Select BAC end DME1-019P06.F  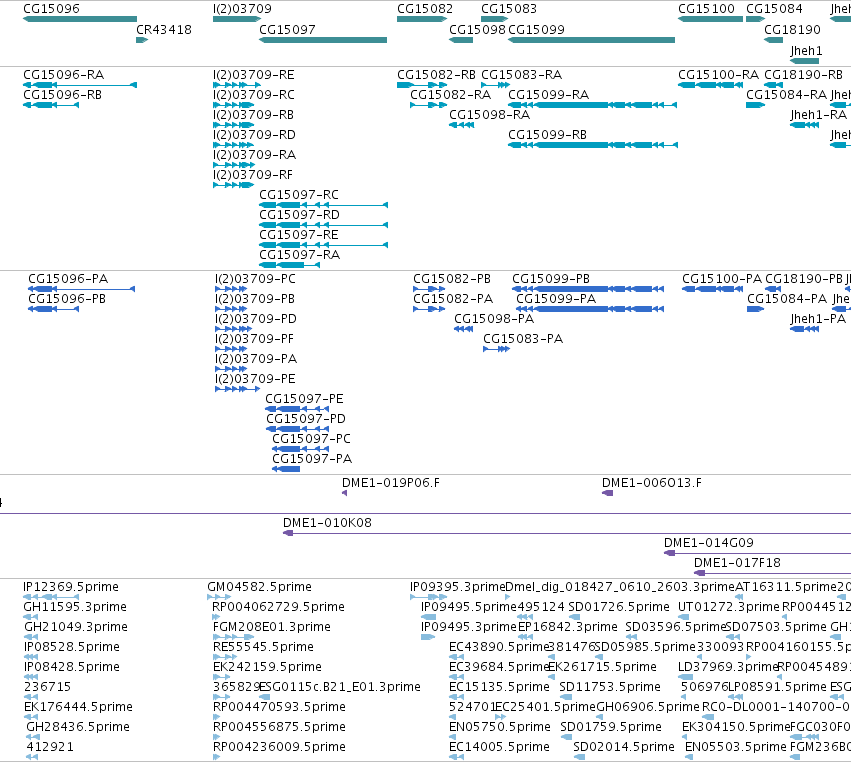(391, 483)
